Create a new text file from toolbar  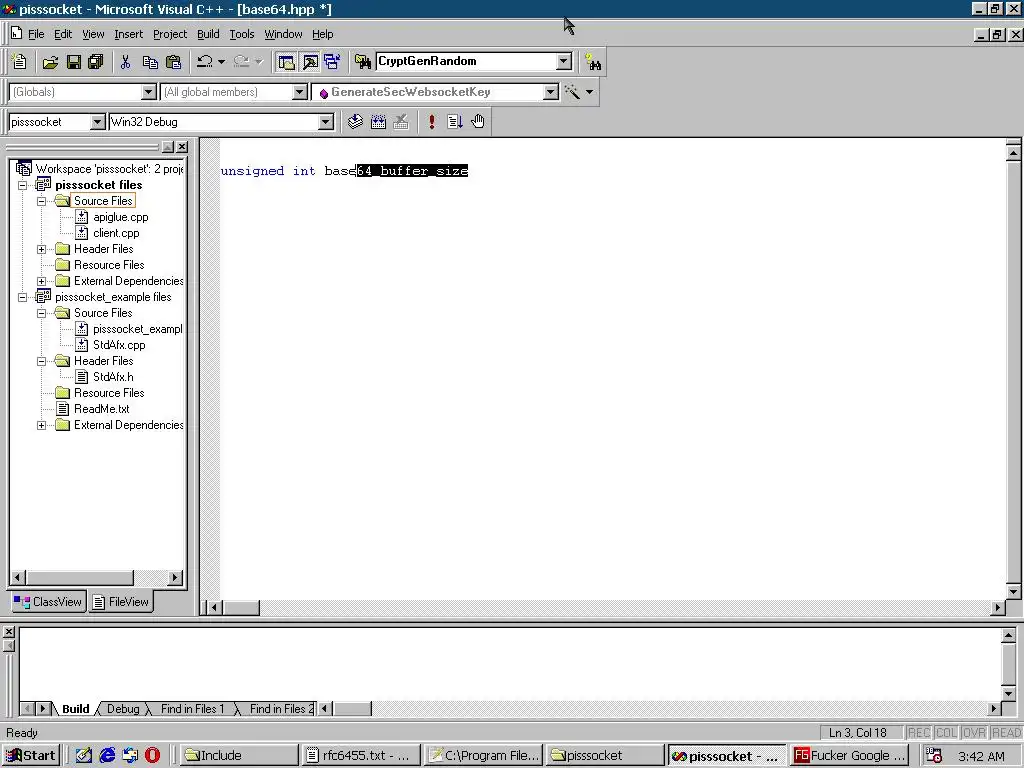coord(19,62)
